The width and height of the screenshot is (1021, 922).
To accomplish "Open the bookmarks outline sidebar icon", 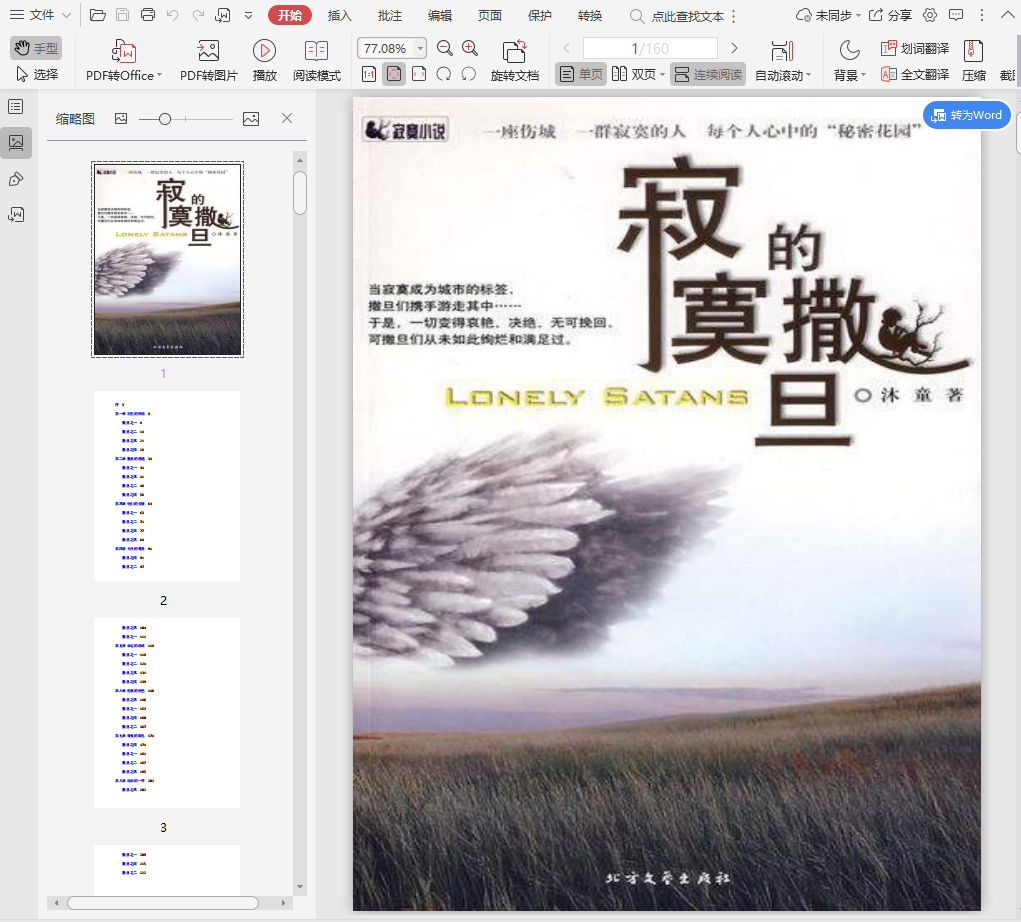I will coord(16,107).
